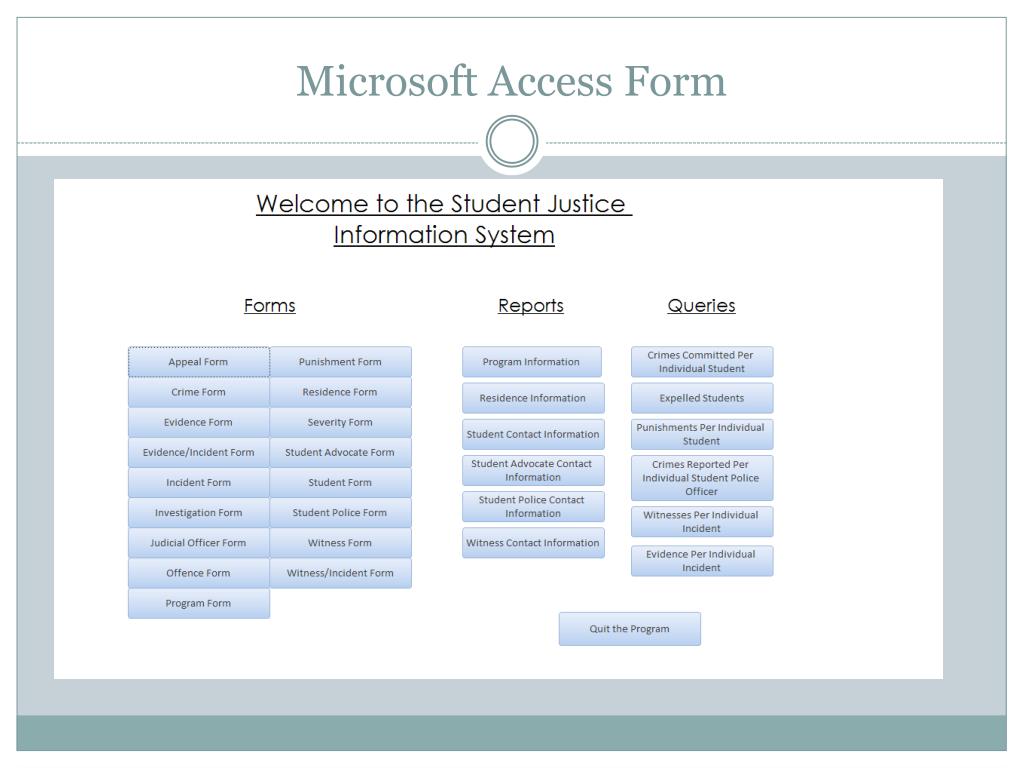Open the Residence Information report
The height and width of the screenshot is (768, 1024).
(x=533, y=398)
